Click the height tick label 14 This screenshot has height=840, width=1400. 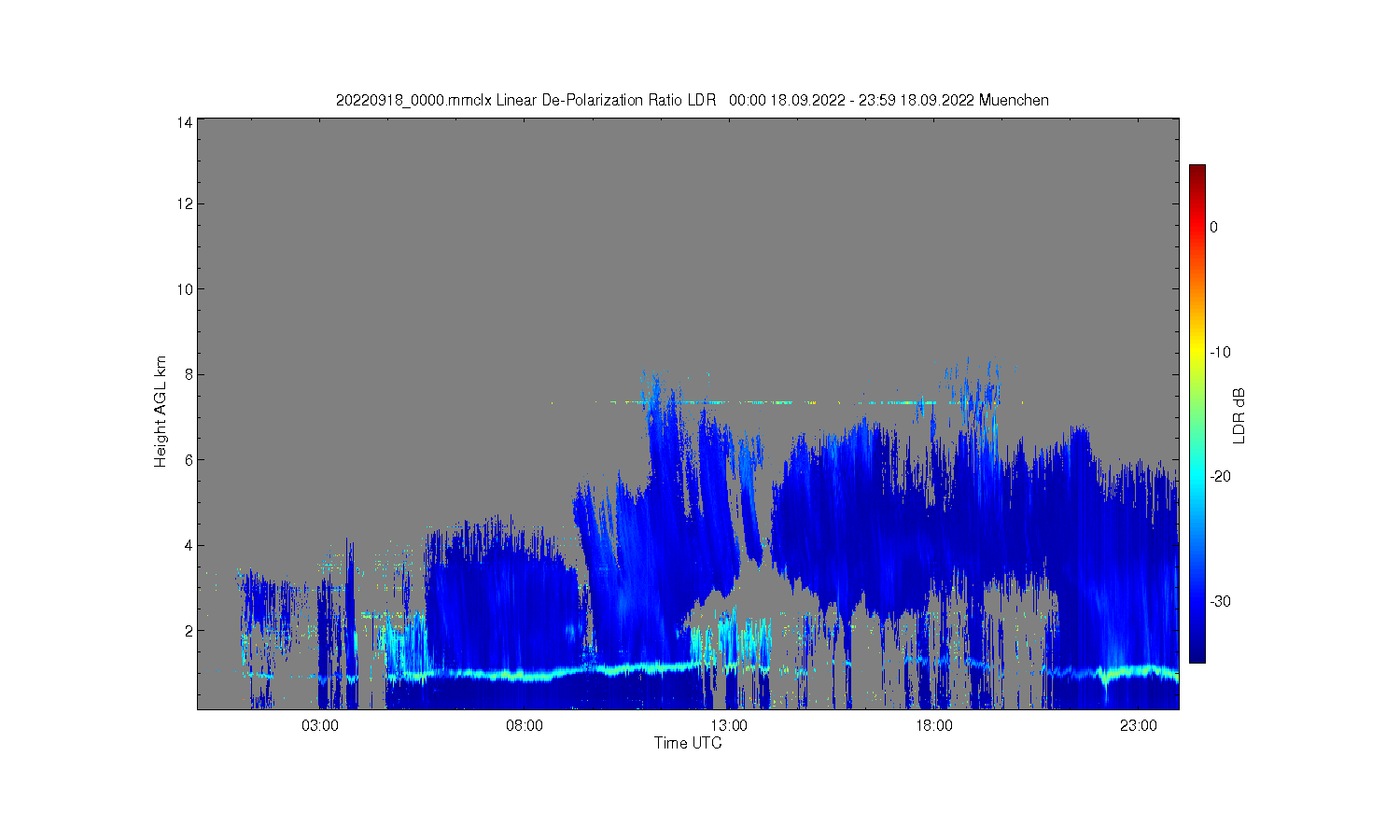coord(185,122)
